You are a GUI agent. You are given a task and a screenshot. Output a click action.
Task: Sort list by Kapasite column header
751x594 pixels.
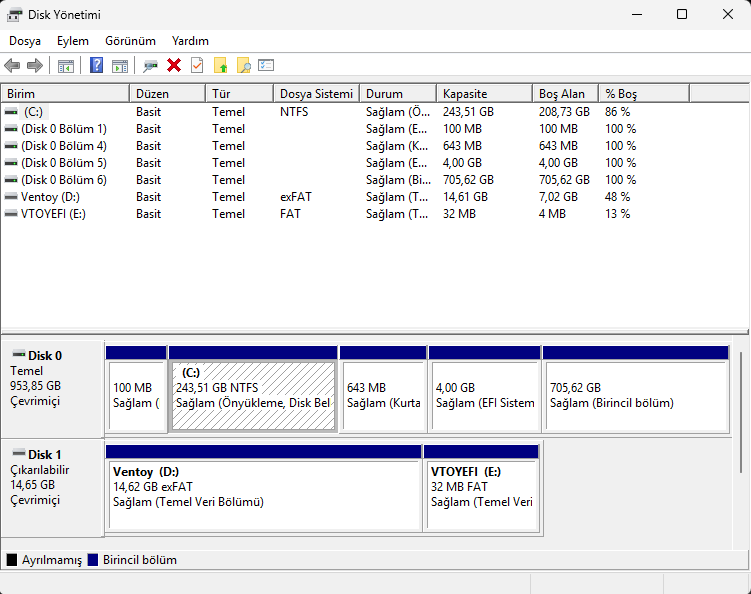[x=485, y=93]
